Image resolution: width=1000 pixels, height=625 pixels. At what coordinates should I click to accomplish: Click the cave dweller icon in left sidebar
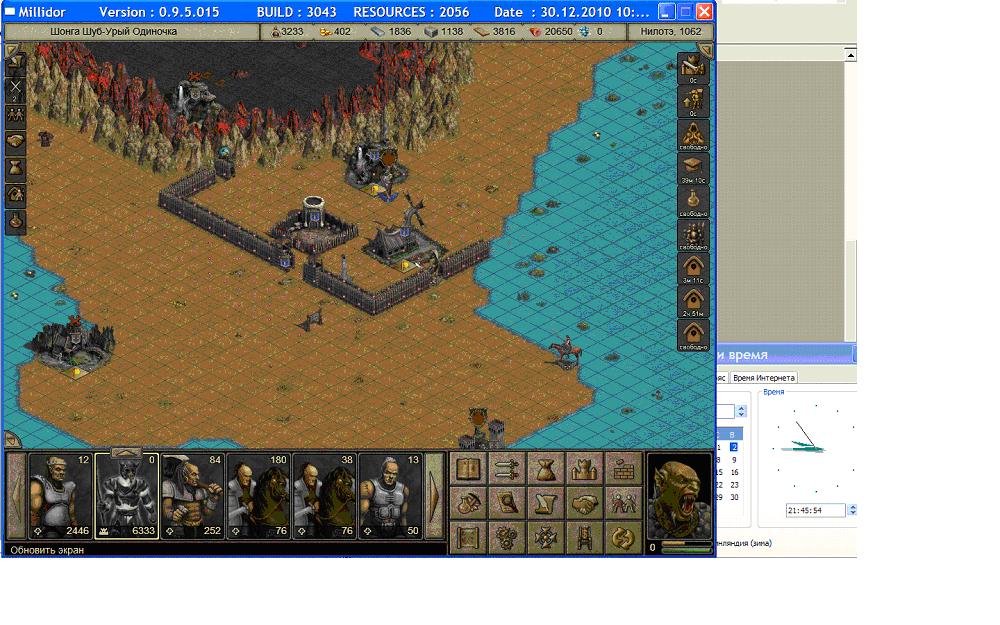tap(15, 195)
